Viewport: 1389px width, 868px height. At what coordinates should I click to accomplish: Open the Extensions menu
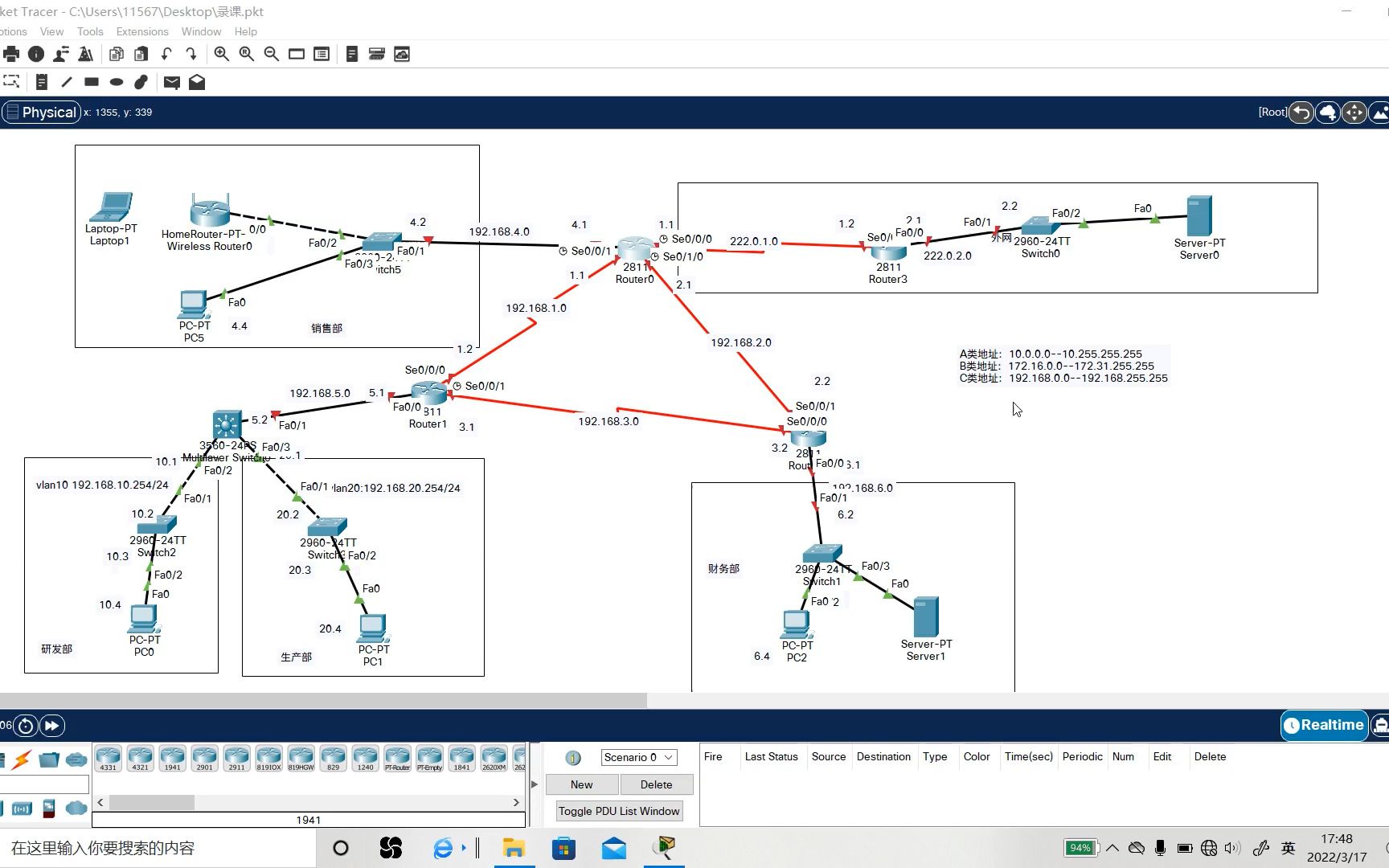pos(142,31)
